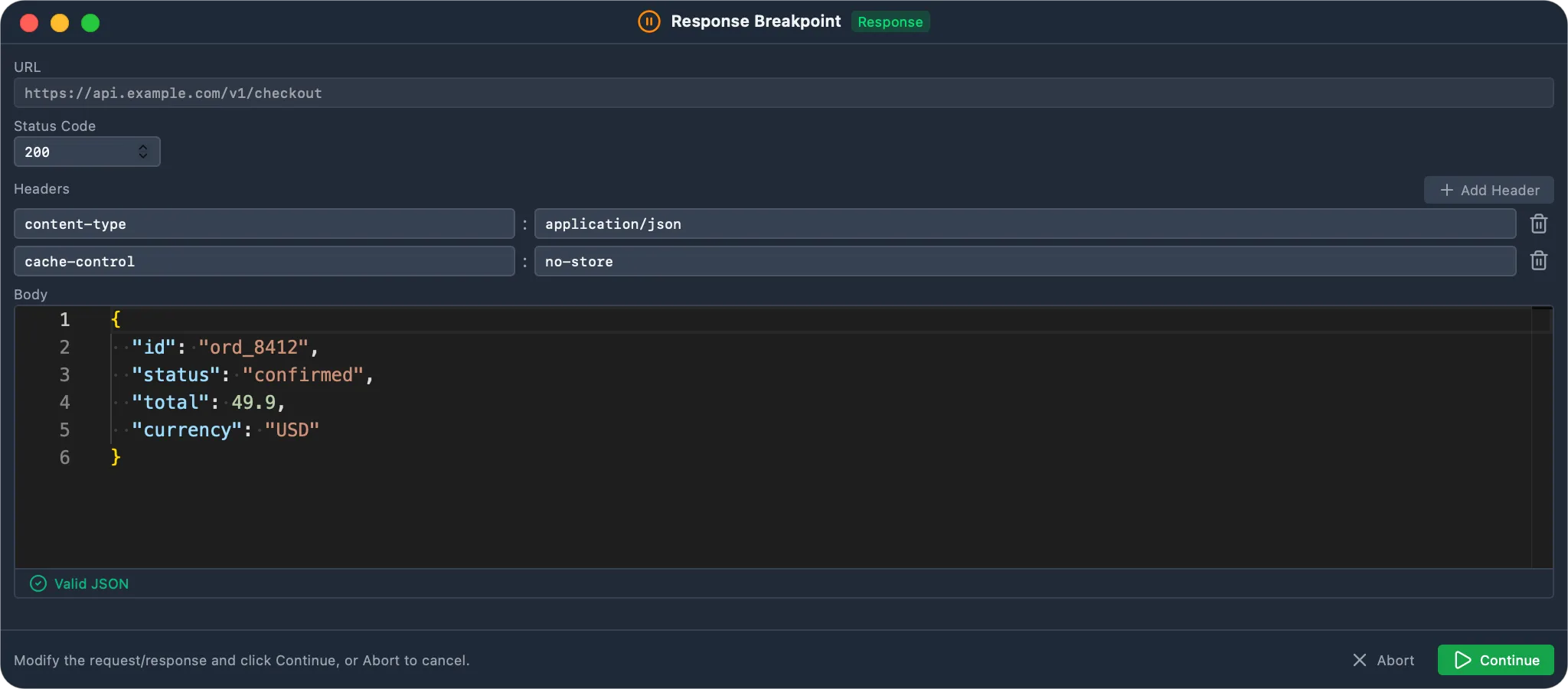Click the Response Breakpoint window title
Viewport: 1568px width, 689px height.
point(756,21)
